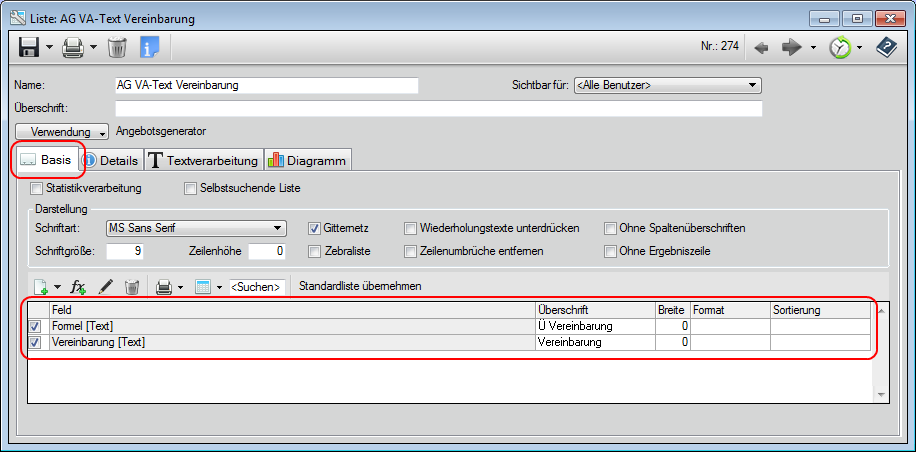The height and width of the screenshot is (452, 916).
Task: Open the clock history icon
Action: pyautogui.click(x=839, y=48)
